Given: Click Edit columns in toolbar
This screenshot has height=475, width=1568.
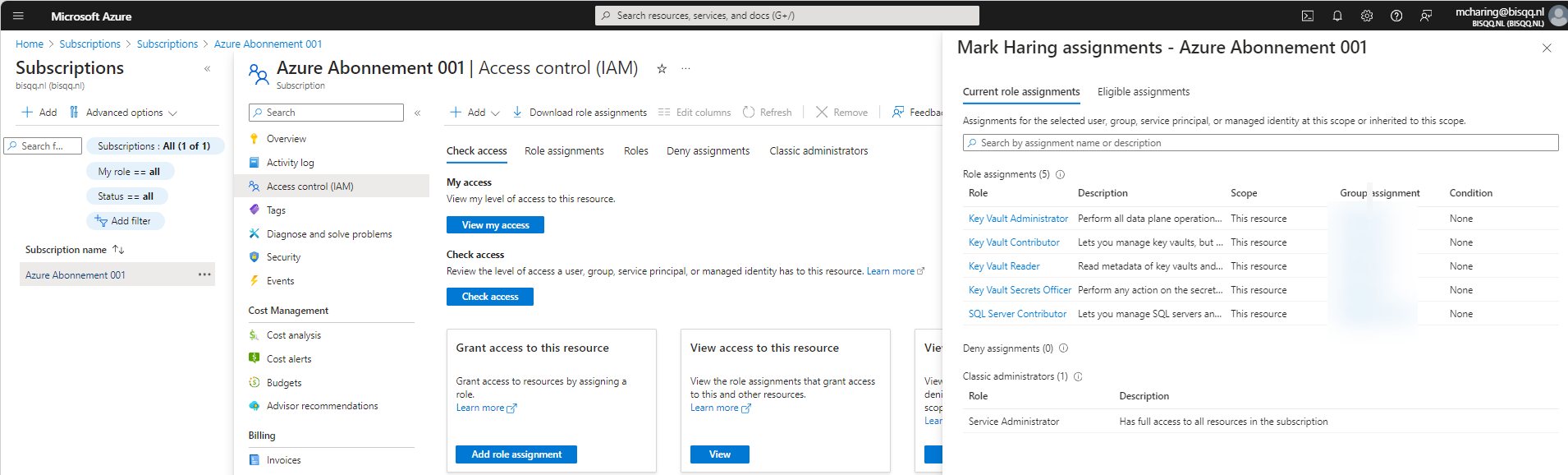Looking at the screenshot, I should [695, 113].
